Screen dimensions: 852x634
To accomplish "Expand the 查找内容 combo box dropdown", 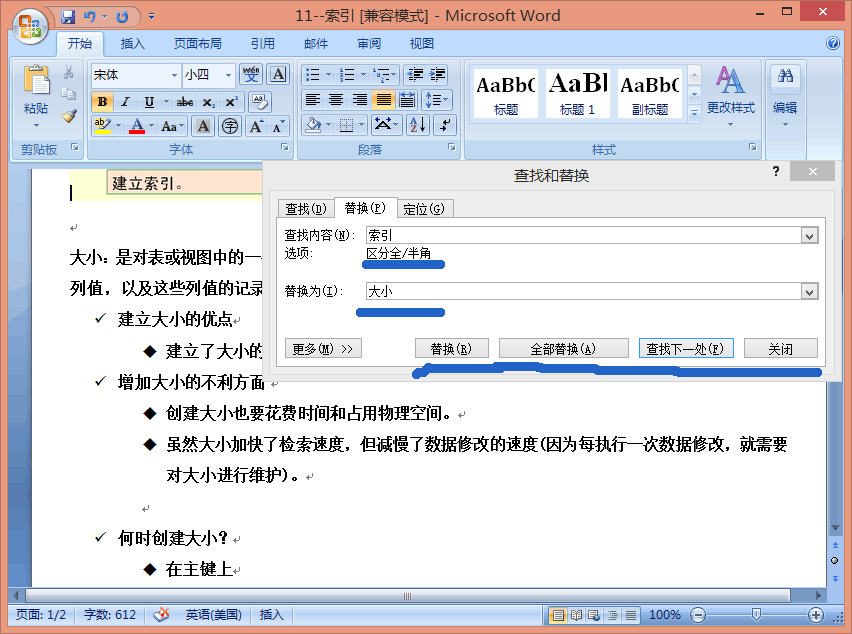I will 809,236.
